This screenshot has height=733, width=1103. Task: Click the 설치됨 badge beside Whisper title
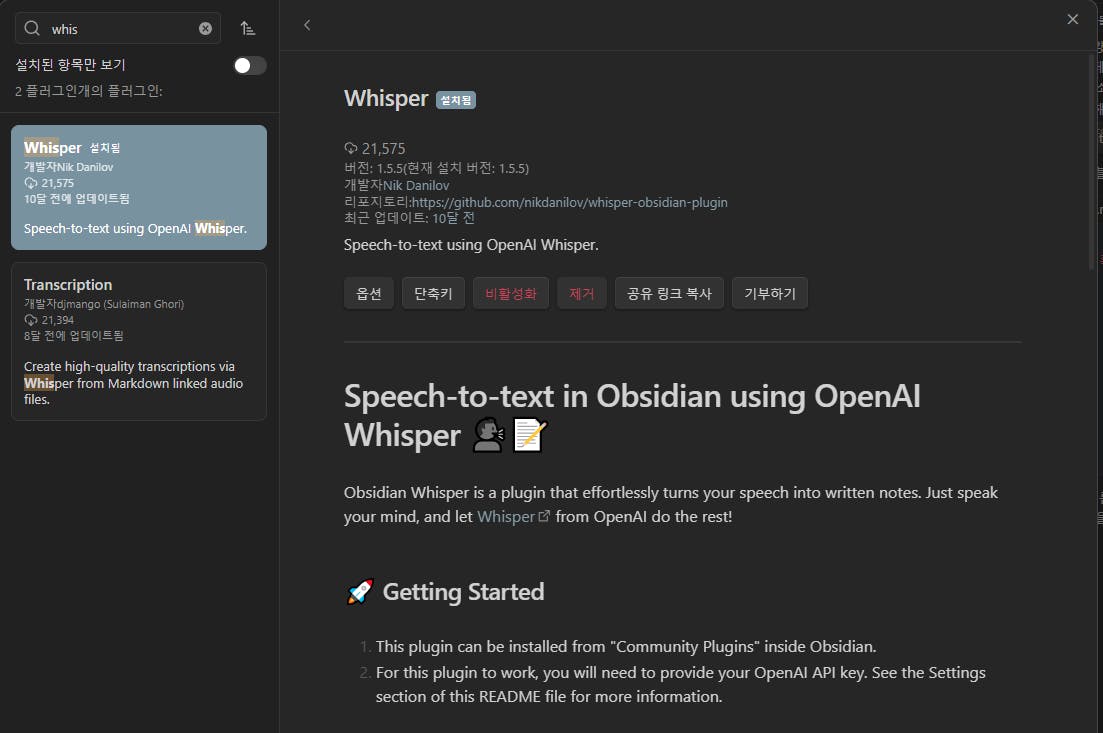pyautogui.click(x=456, y=100)
